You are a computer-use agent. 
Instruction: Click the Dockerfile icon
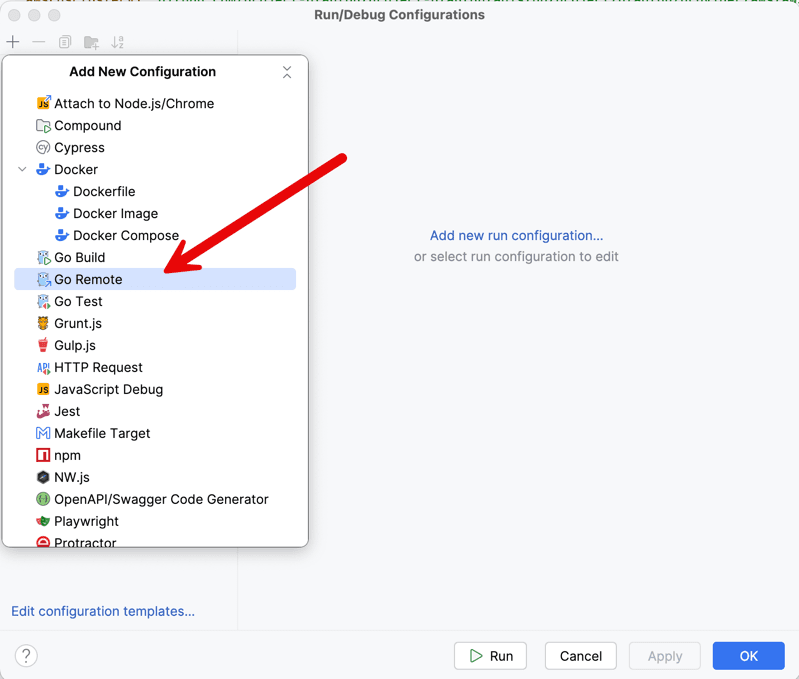point(62,191)
